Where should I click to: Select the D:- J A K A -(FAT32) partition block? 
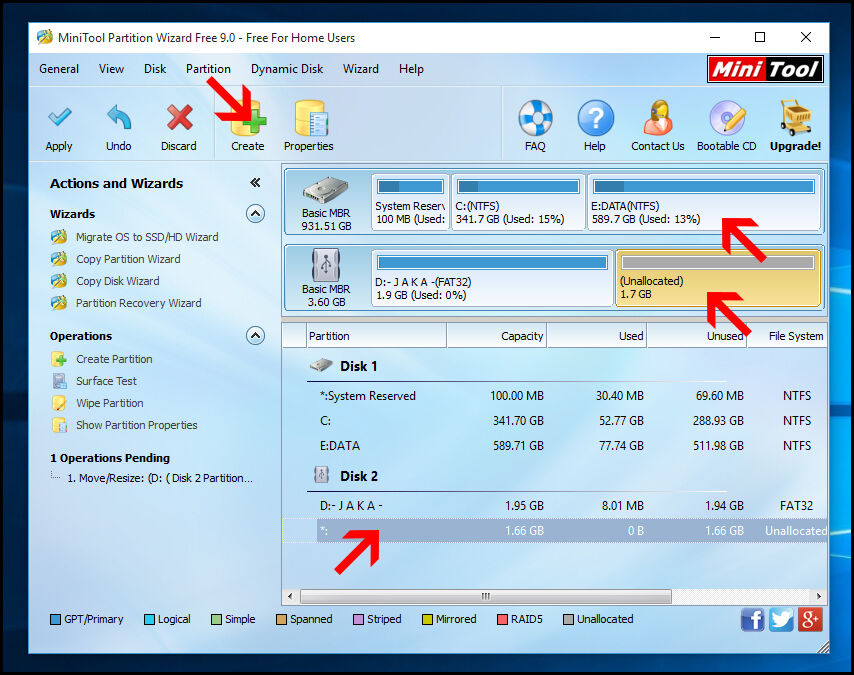tap(492, 278)
